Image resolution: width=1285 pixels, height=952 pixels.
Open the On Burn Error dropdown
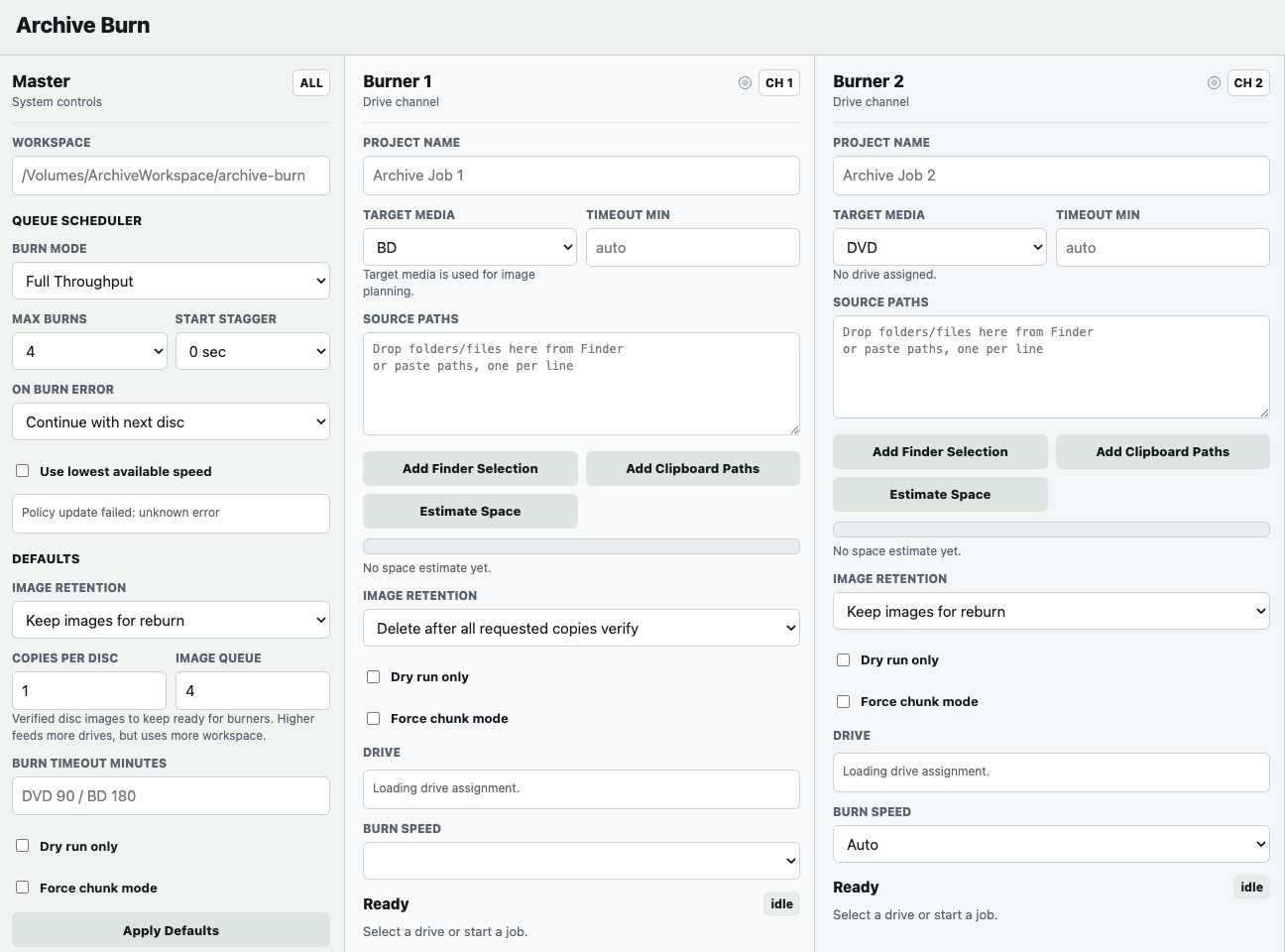171,421
